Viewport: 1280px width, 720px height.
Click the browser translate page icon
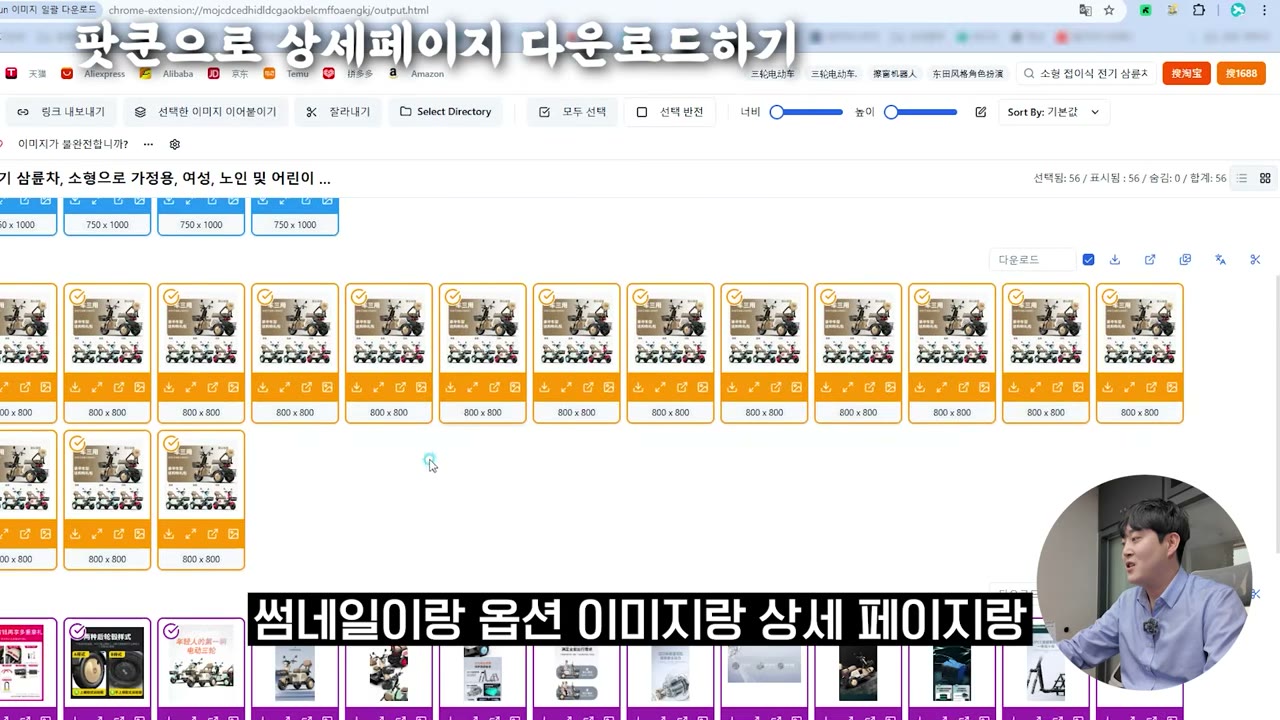coord(1085,10)
